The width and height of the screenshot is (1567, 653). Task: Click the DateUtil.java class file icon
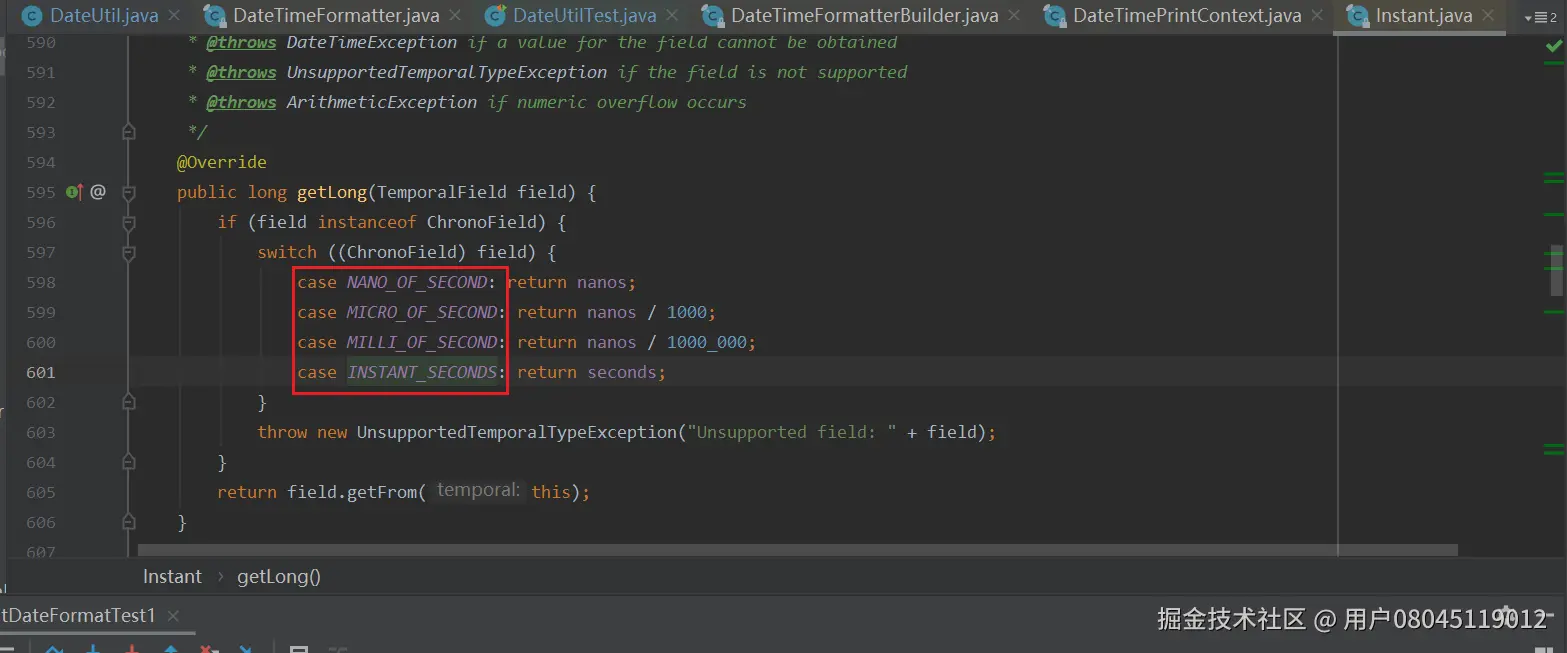[x=32, y=15]
